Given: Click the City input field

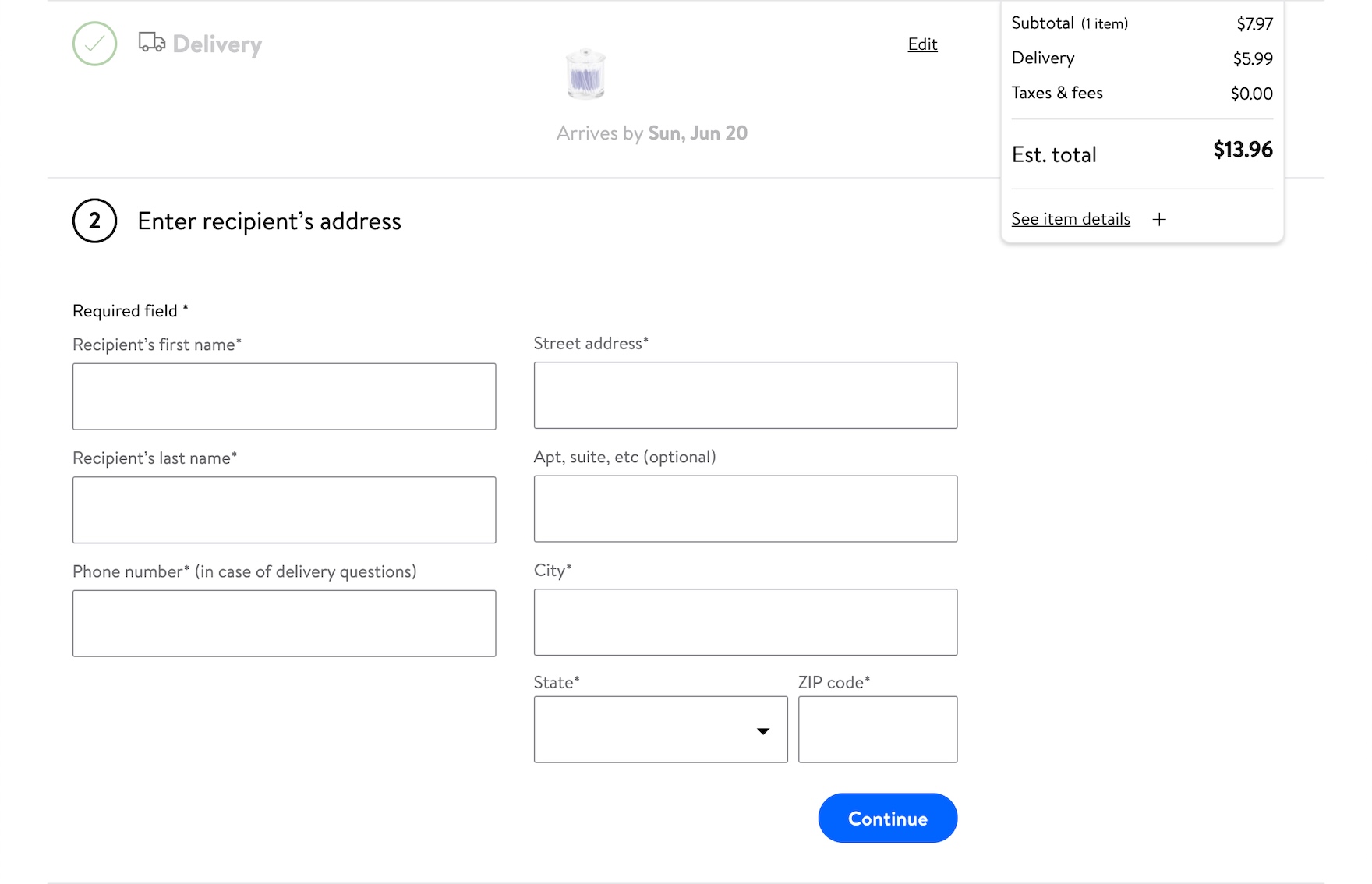Looking at the screenshot, I should (745, 622).
